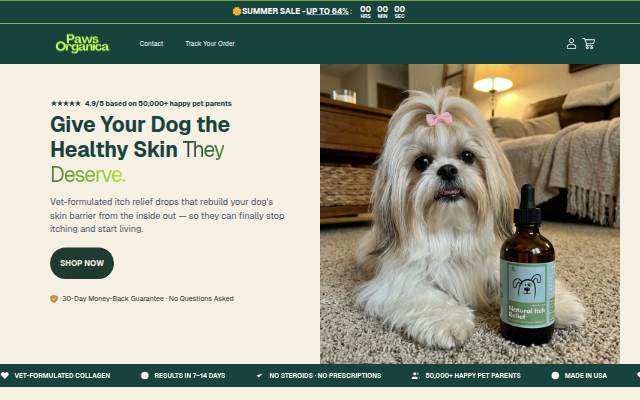Click the shield icon beside the money-back guarantee
This screenshot has width=640, height=400.
click(54, 299)
